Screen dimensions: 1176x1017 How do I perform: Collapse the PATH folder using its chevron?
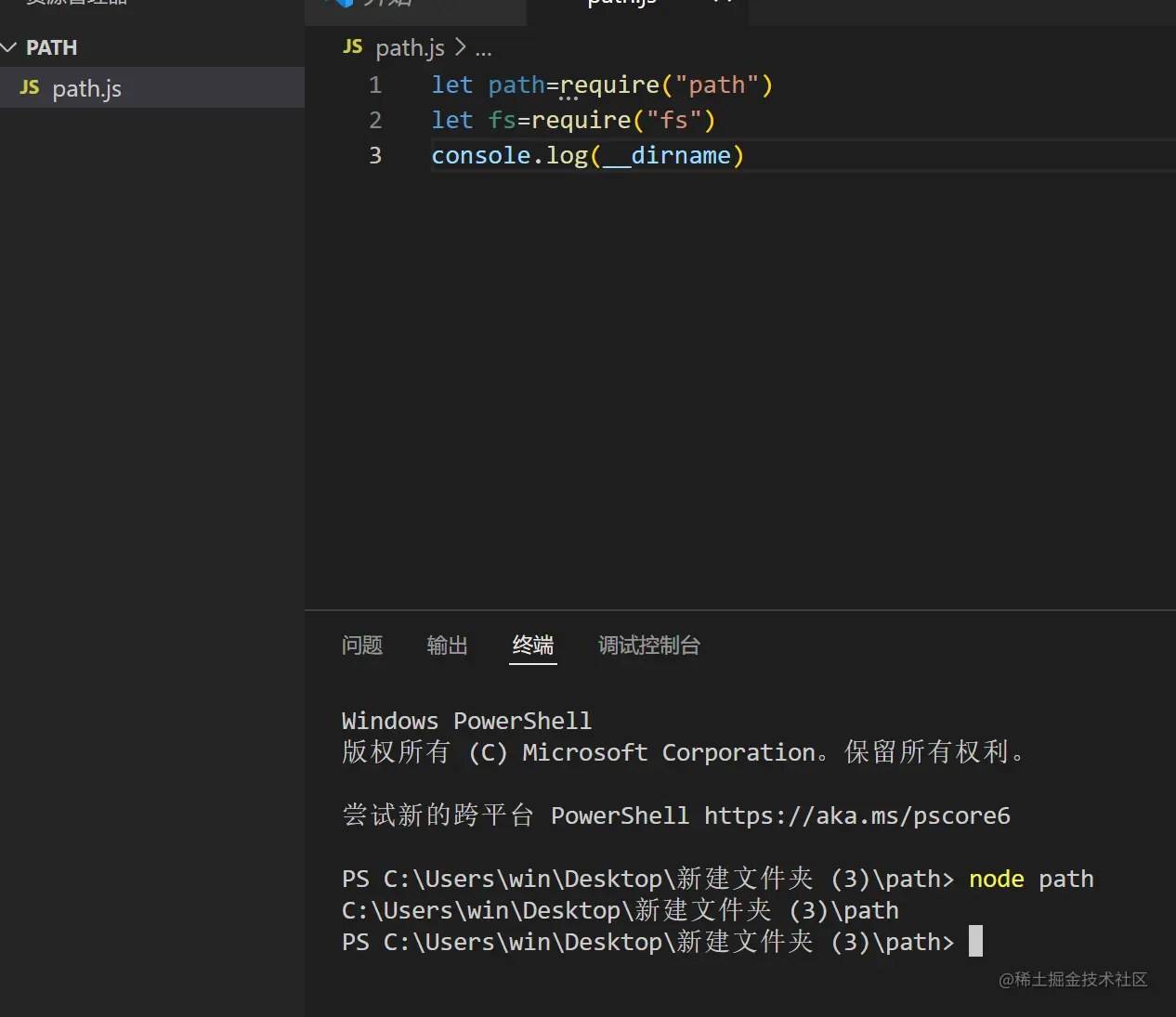pos(10,46)
